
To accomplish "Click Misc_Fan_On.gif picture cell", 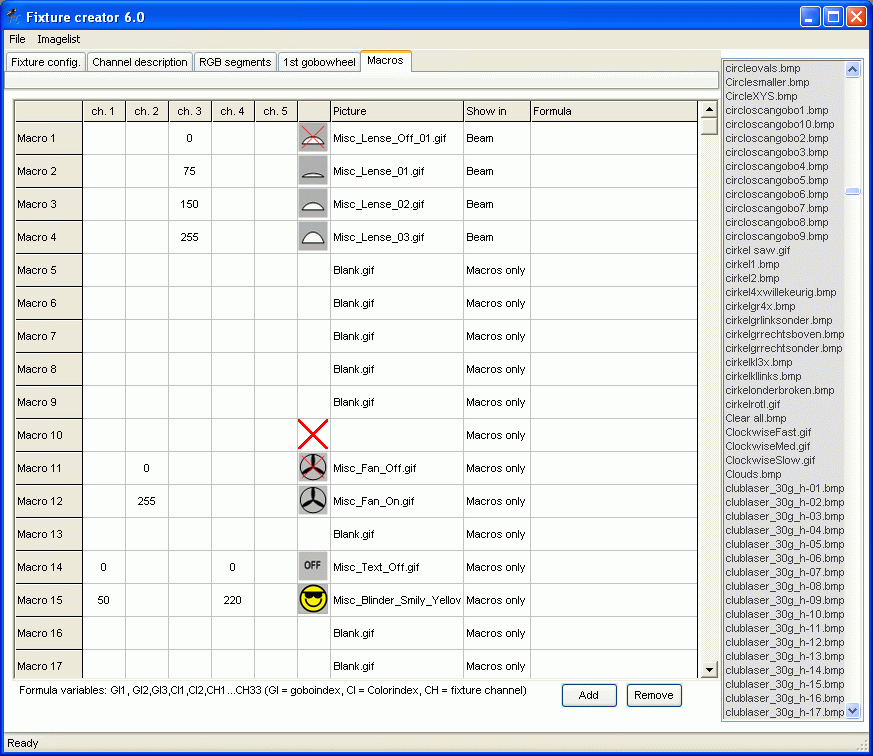I will tap(396, 500).
